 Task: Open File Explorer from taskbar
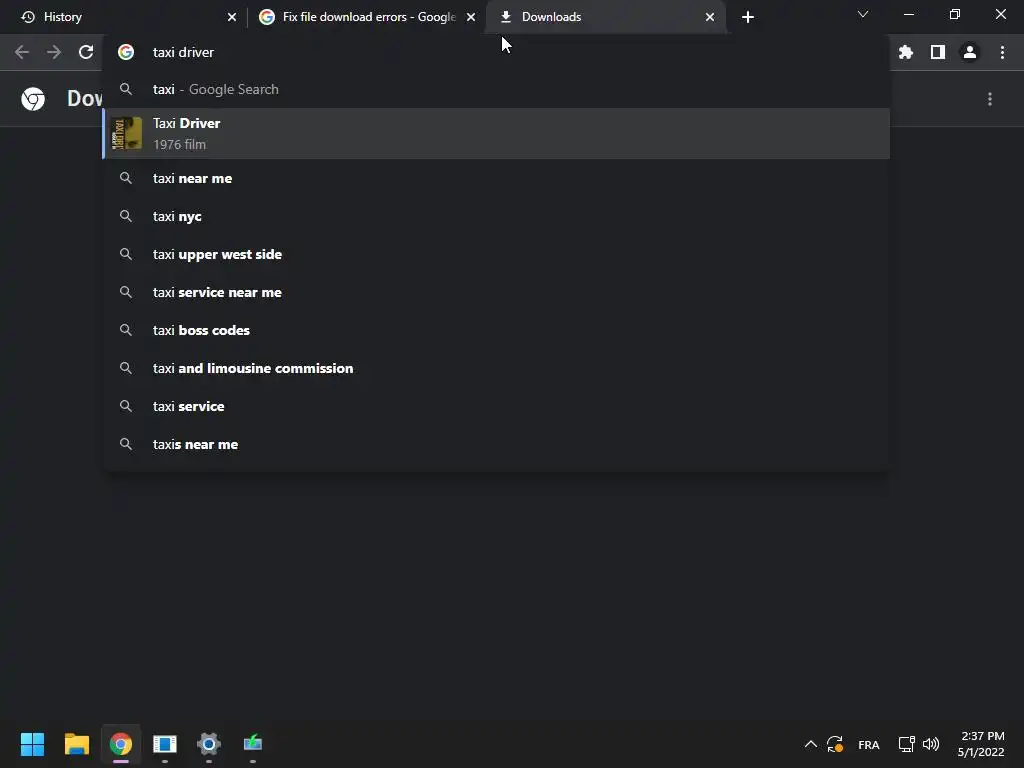click(76, 744)
